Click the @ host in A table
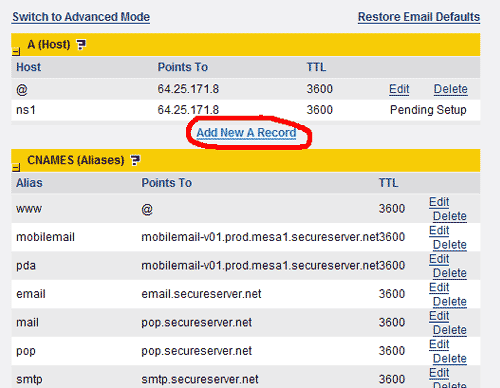500x388 pixels. click(x=22, y=90)
